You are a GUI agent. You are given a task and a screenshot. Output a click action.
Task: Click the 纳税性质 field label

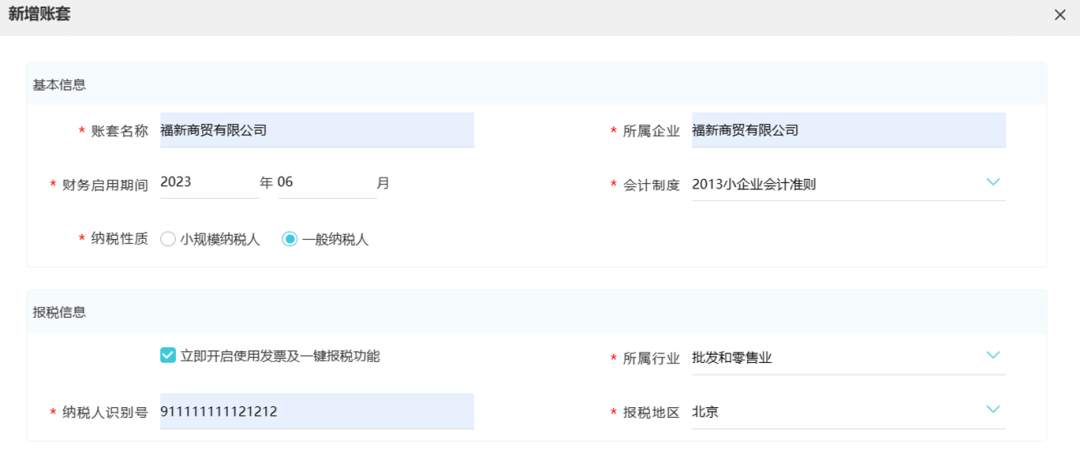click(x=120, y=239)
